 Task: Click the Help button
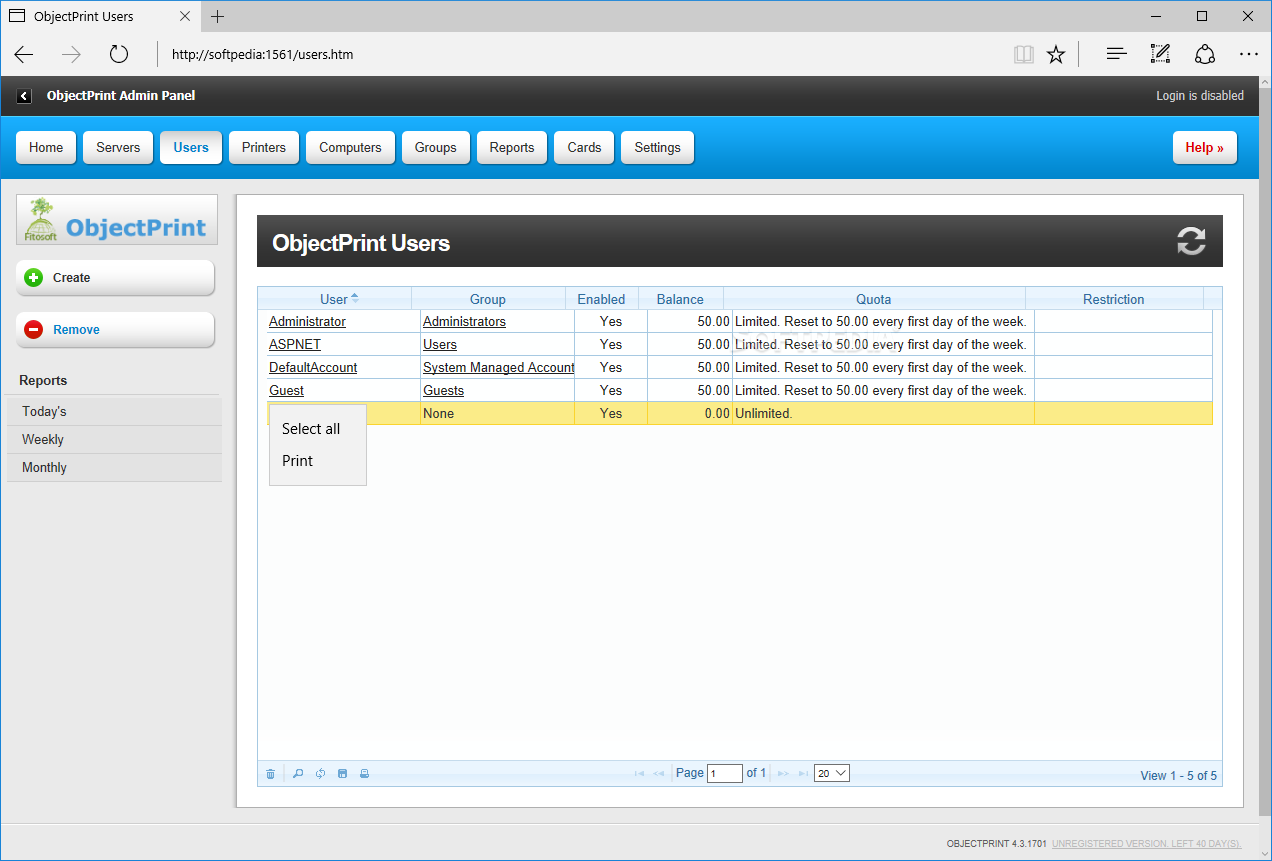click(1204, 147)
